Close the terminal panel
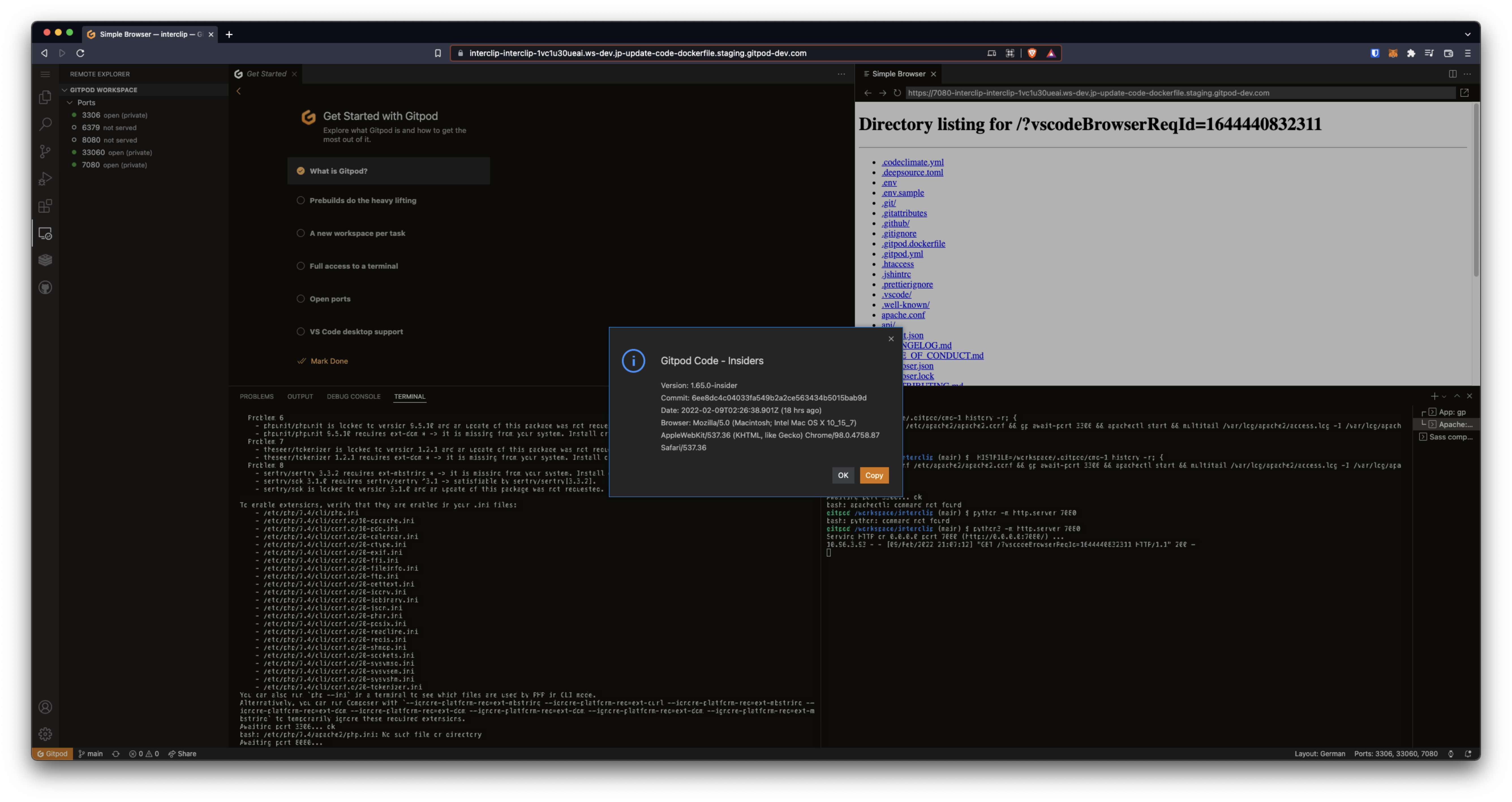This screenshot has width=1512, height=802. 1469,396
